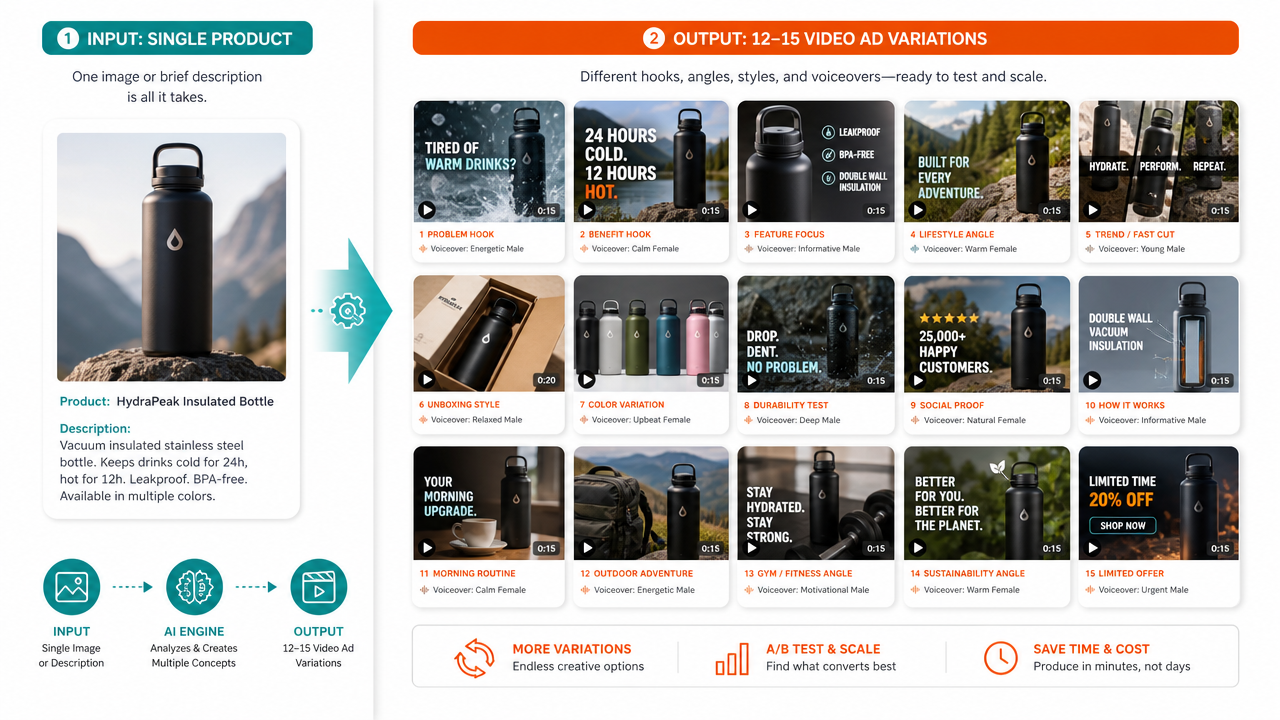Play the Unboxing Style video
Viewport: 1280px width, 720px height.
(x=427, y=380)
